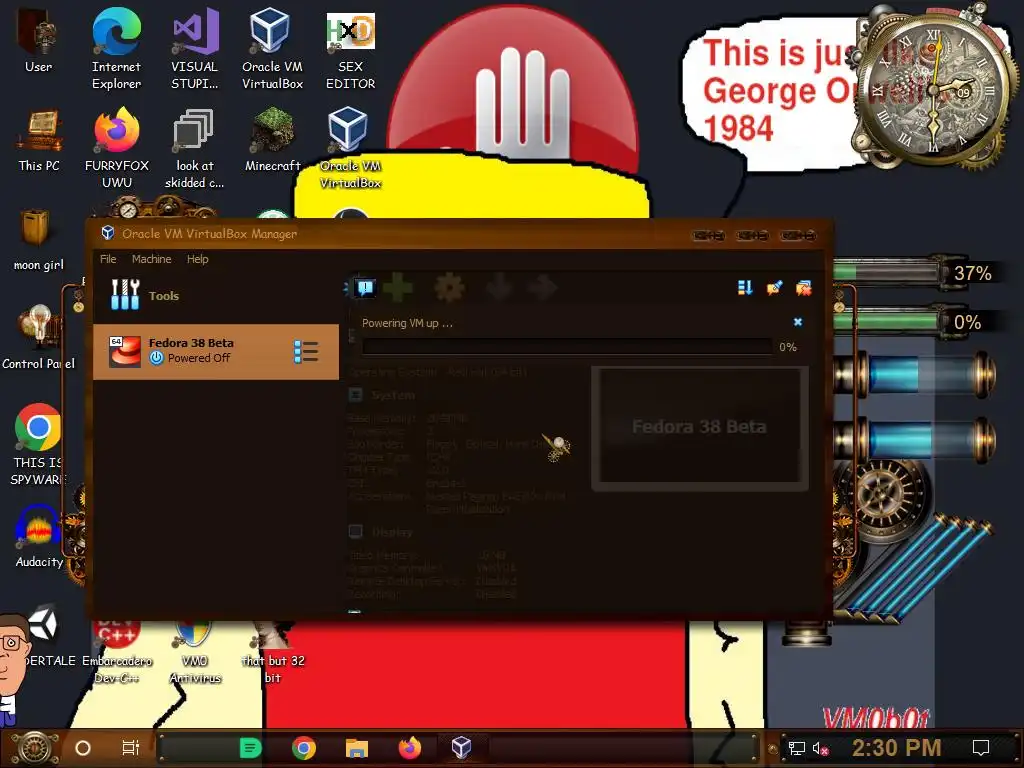Screen dimensions: 1024x768
Task: Click the Powering VM up progress bar
Action: 568,347
